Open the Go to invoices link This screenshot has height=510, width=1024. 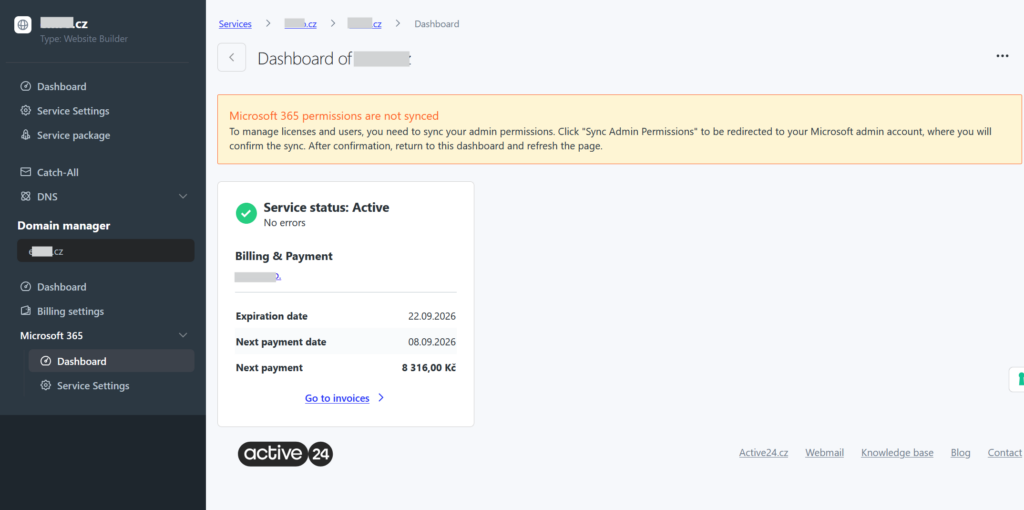click(x=337, y=398)
